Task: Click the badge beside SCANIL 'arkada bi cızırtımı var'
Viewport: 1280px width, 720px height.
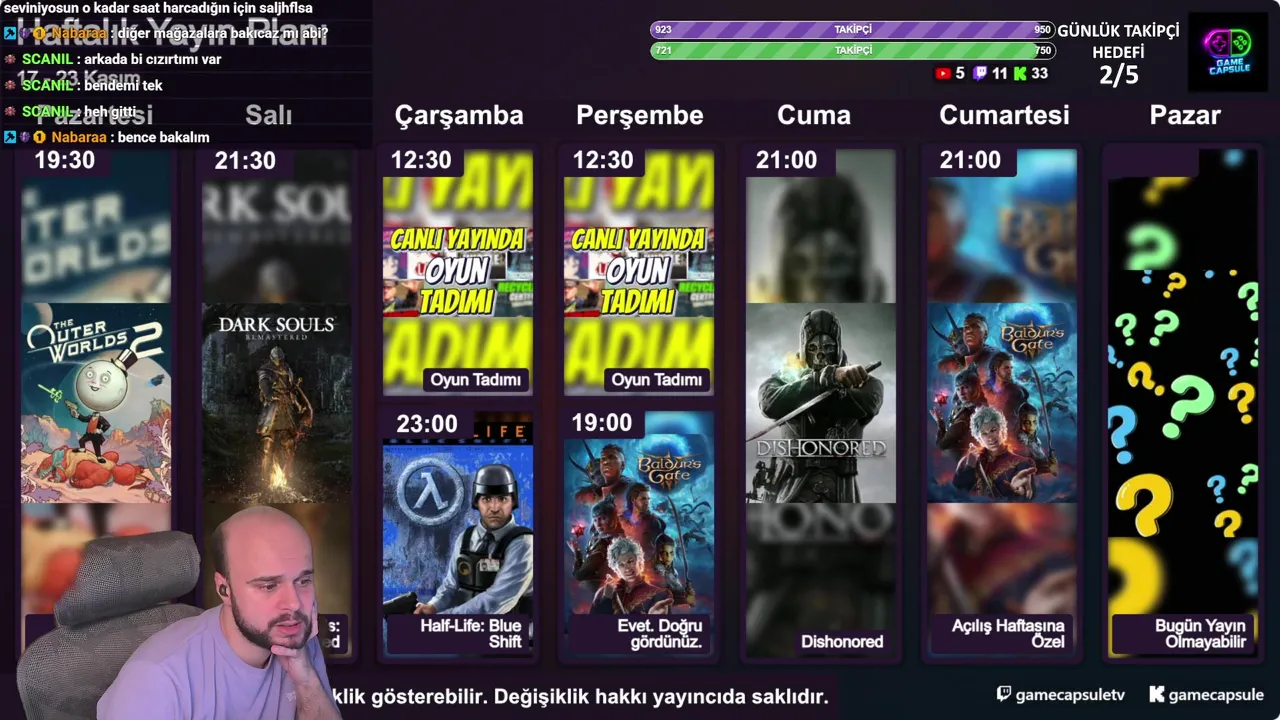Action: tap(10, 59)
